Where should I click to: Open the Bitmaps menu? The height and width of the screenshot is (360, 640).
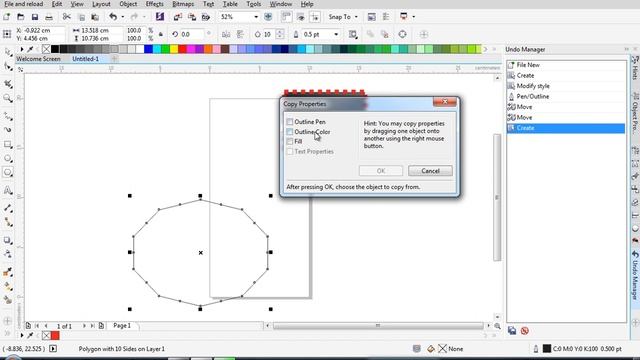tap(183, 4)
